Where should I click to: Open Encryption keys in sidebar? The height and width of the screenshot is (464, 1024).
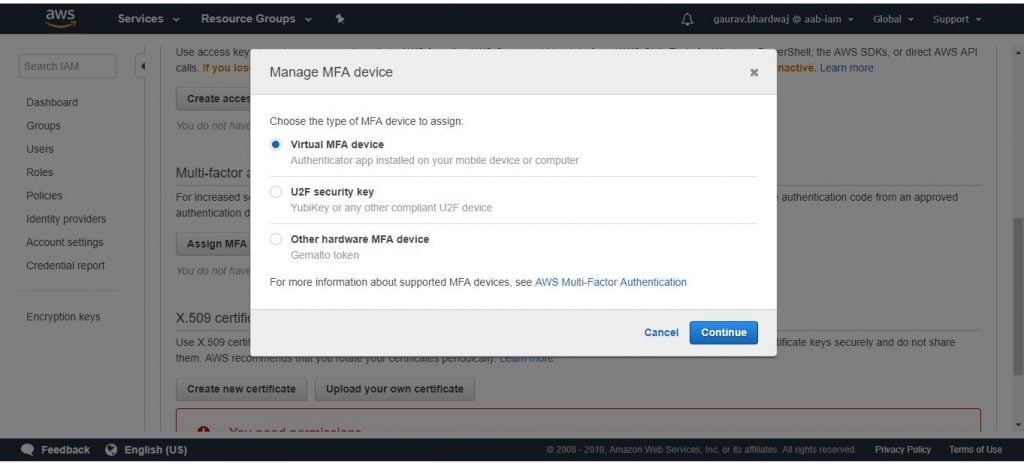point(63,317)
